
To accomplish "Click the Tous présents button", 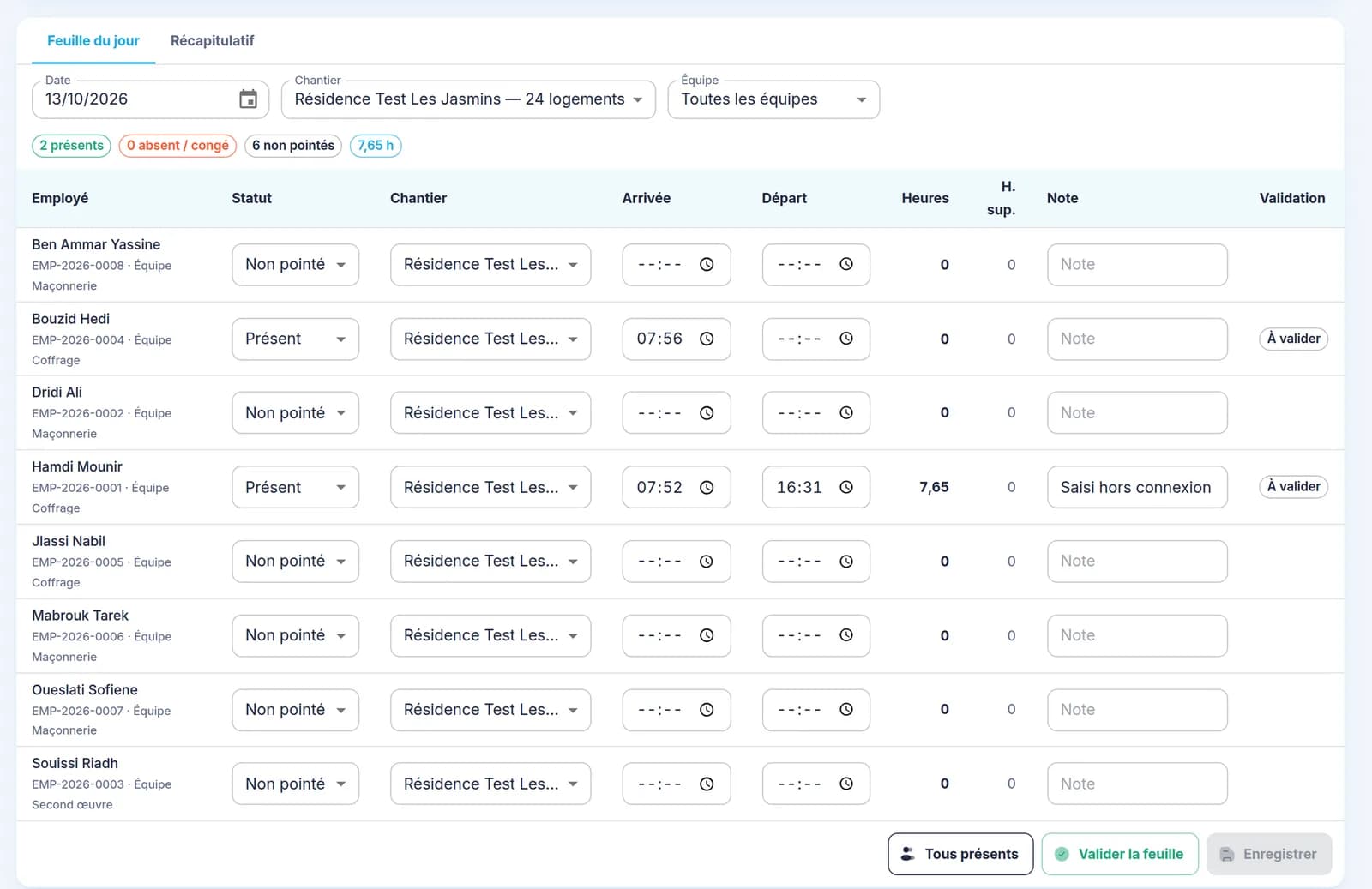I will (960, 854).
